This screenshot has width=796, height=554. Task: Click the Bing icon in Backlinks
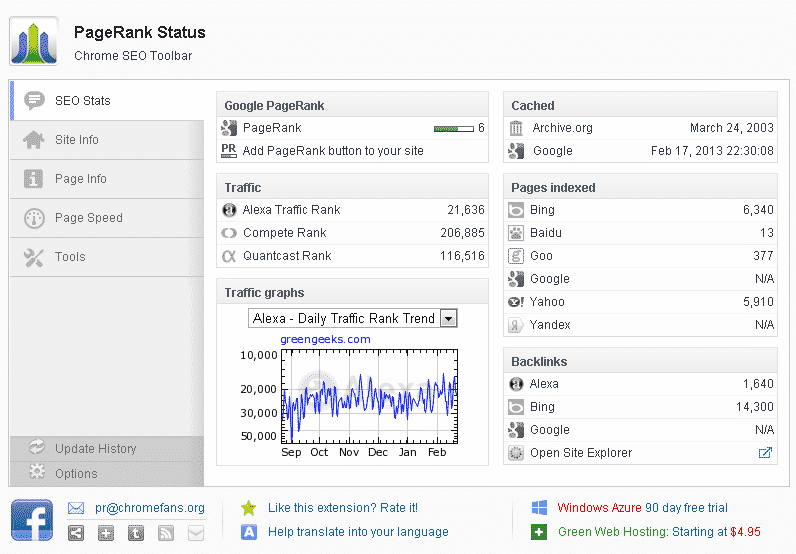[516, 407]
